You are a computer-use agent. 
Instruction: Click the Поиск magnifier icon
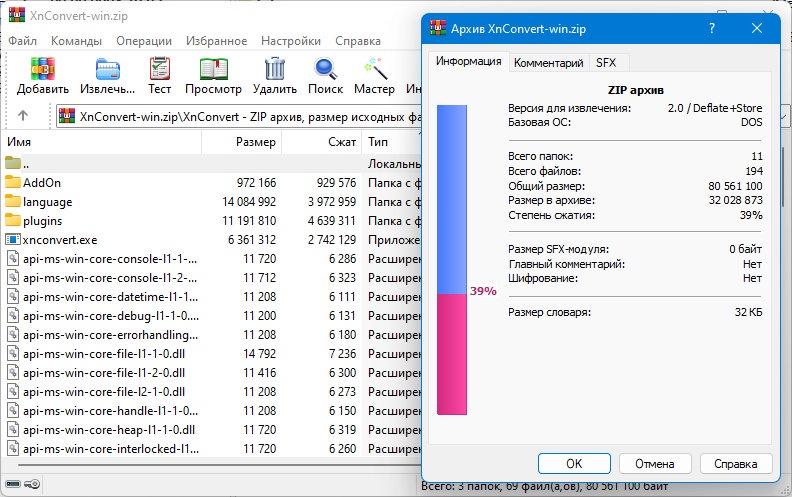[325, 69]
